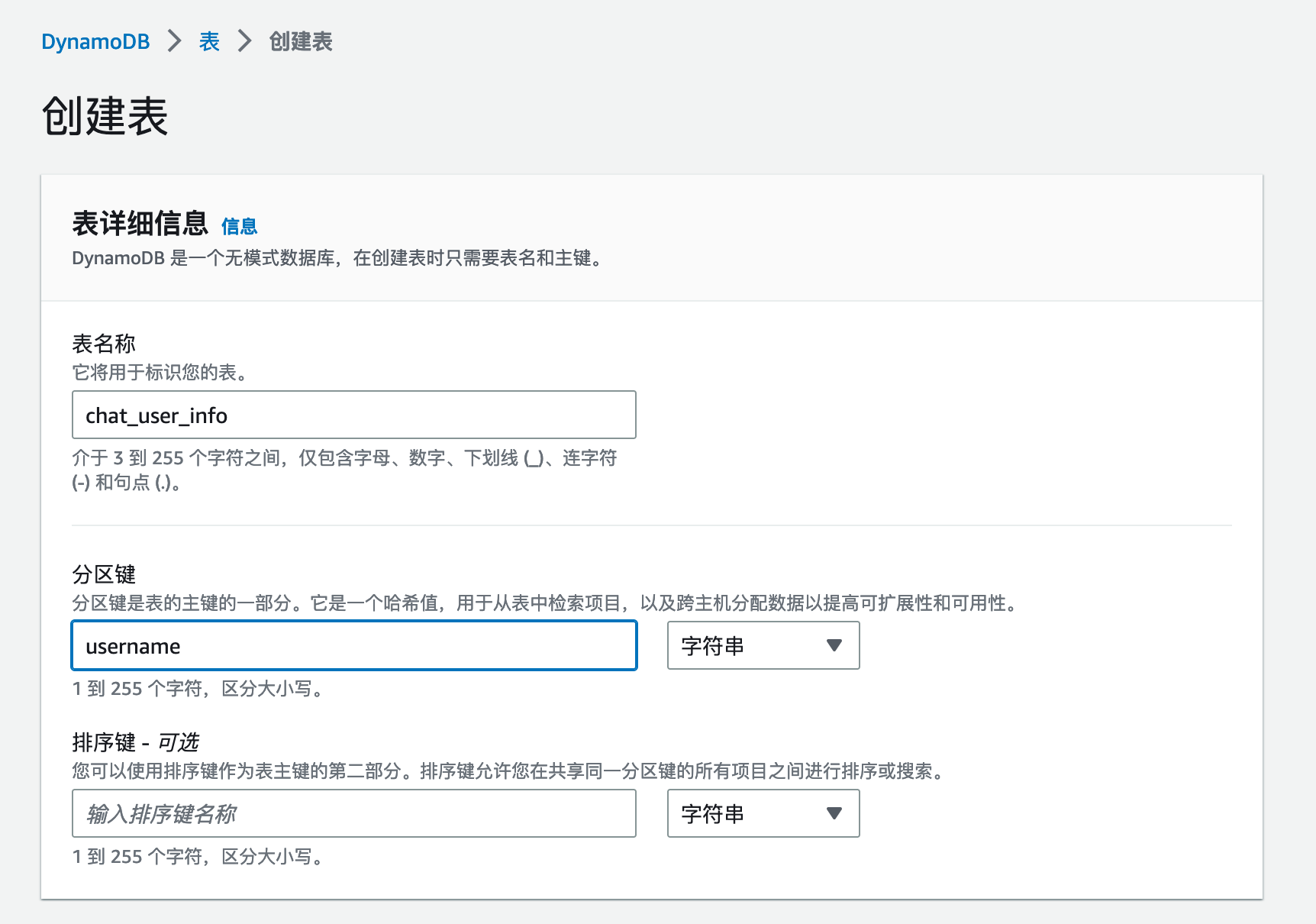This screenshot has width=1316, height=924.
Task: Click the 介于 3 到 255 个字符之间 hint
Action: [x=344, y=470]
